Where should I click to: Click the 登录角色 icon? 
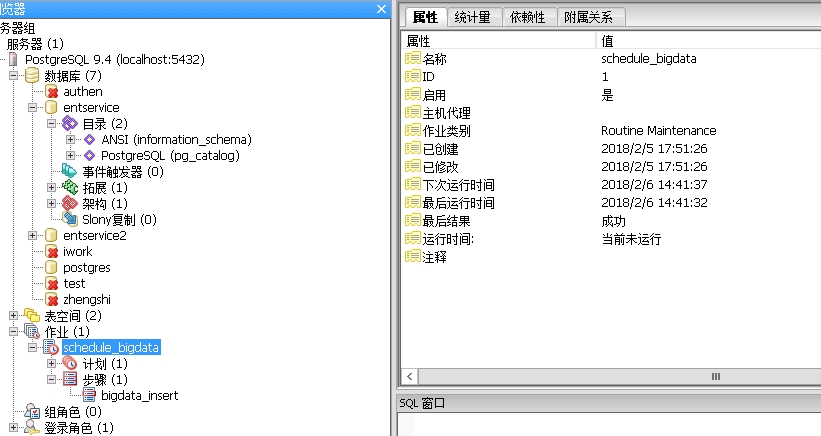coord(32,428)
